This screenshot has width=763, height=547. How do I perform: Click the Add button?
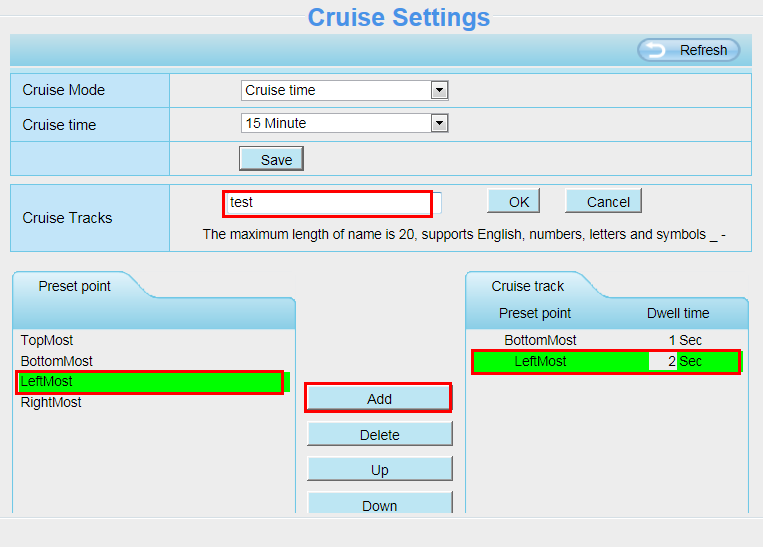tap(379, 399)
